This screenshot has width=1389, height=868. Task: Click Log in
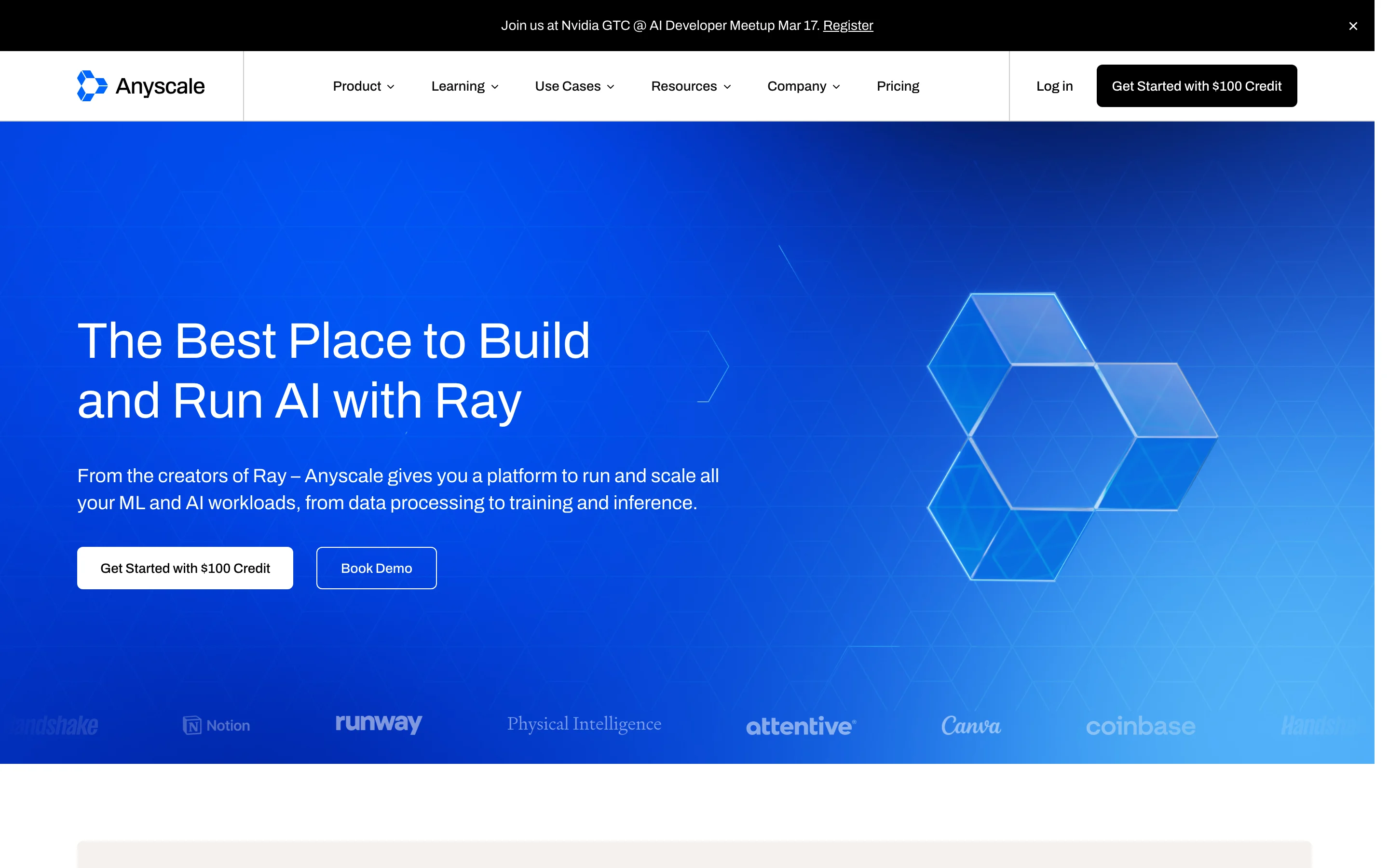[1054, 85]
